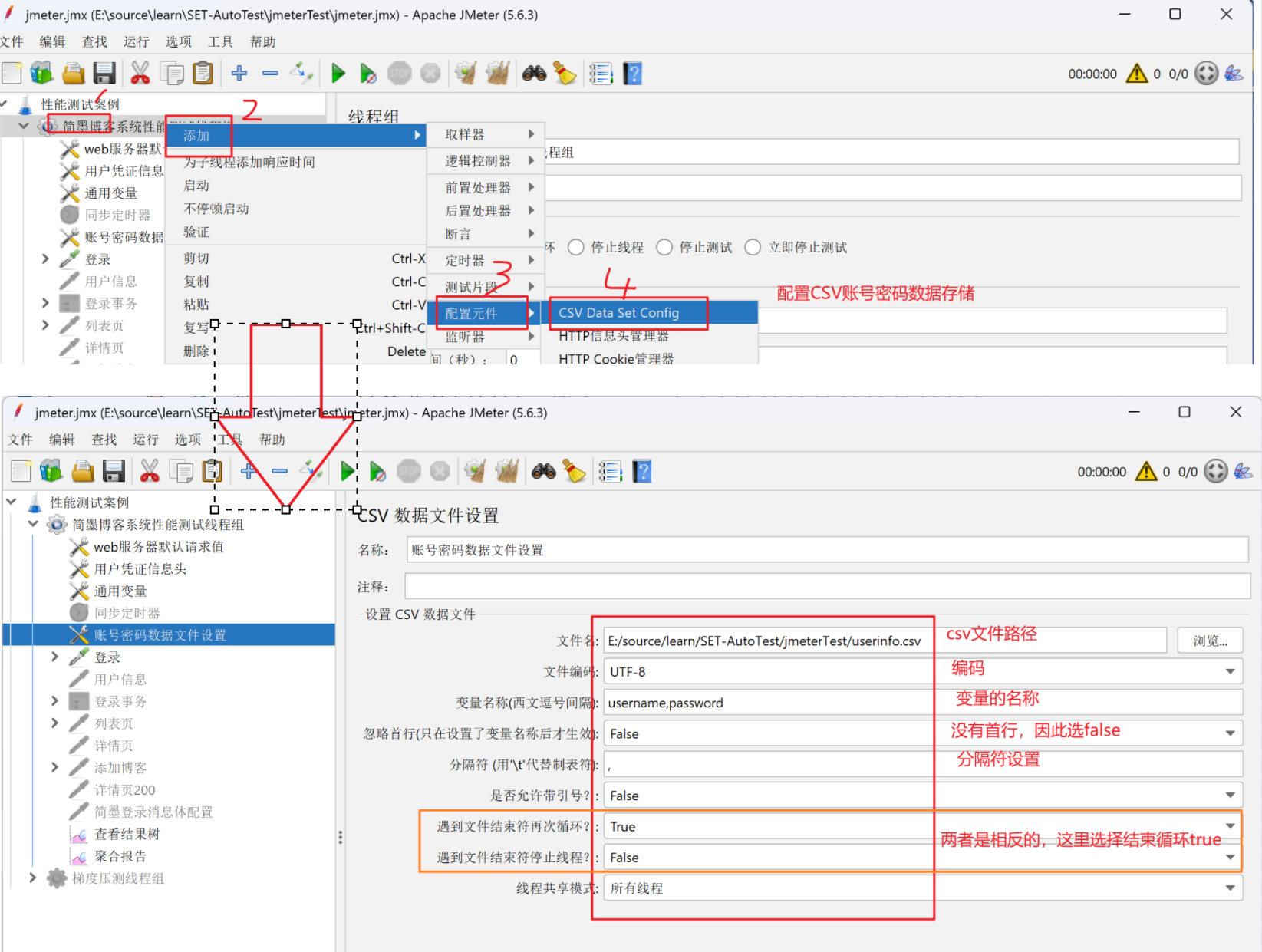Viewport: 1262px width, 952px height.
Task: Click warning triangle log icon in lower window
Action: pyautogui.click(x=1145, y=471)
